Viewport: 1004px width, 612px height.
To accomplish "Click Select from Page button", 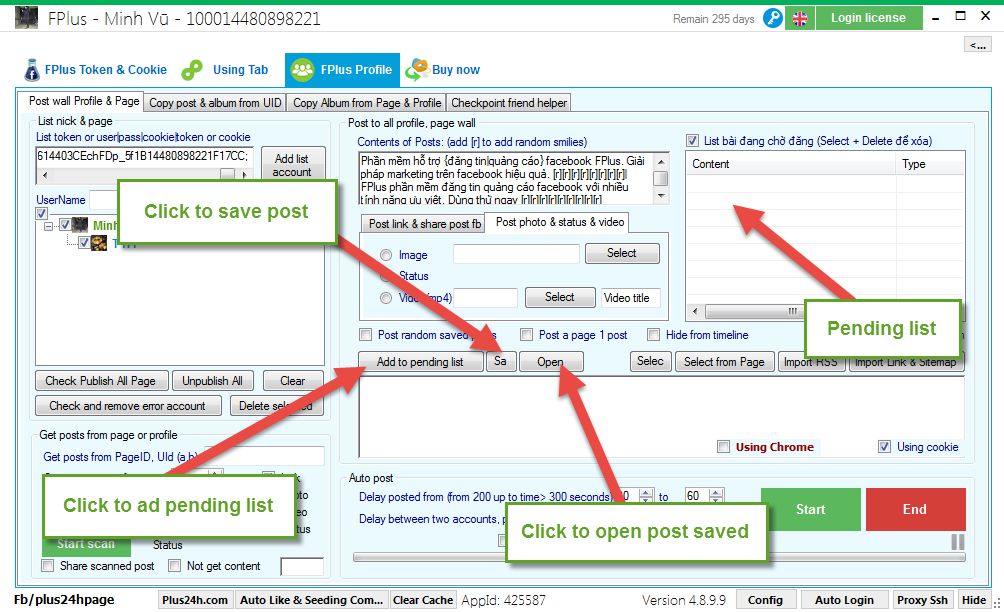I will point(724,362).
